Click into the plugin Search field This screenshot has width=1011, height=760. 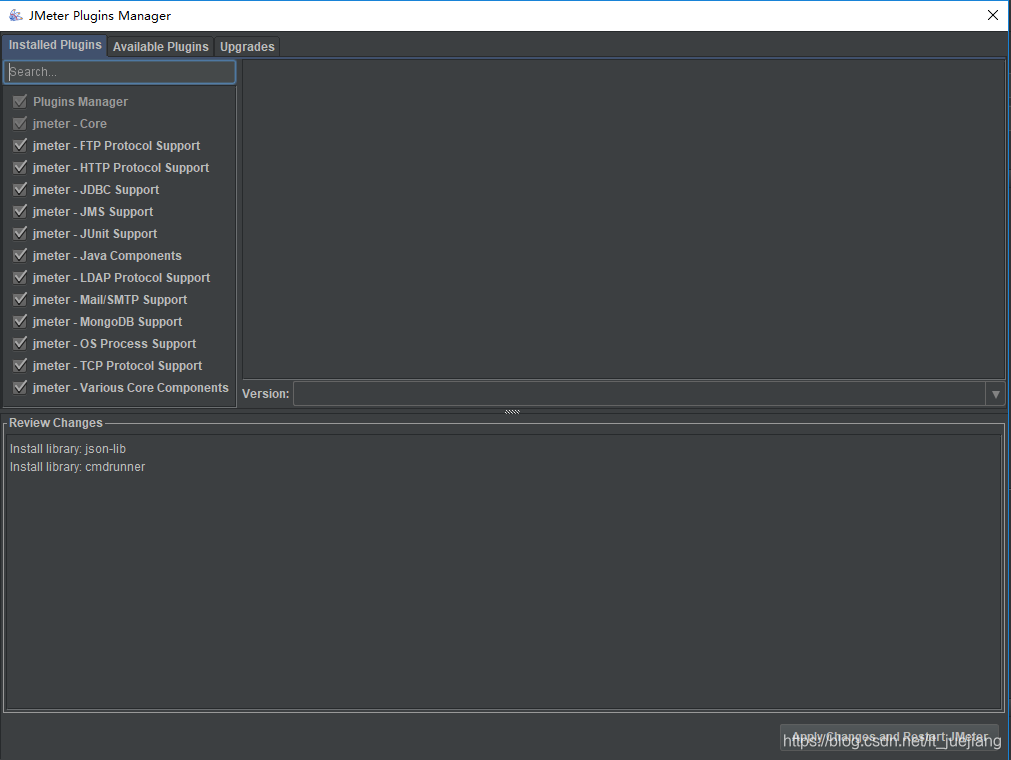pos(120,72)
